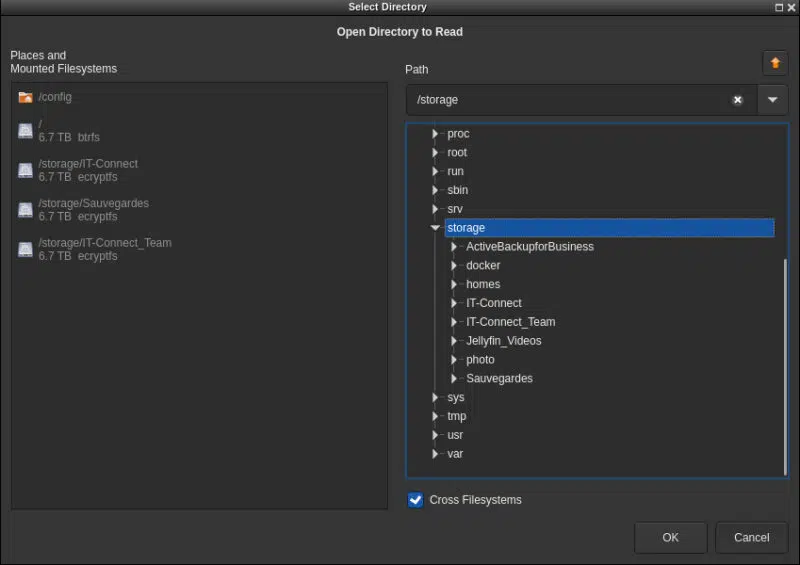The width and height of the screenshot is (800, 565).
Task: Select /storage/IT-Connect_Team mounted filesystem entry
Action: (105, 250)
